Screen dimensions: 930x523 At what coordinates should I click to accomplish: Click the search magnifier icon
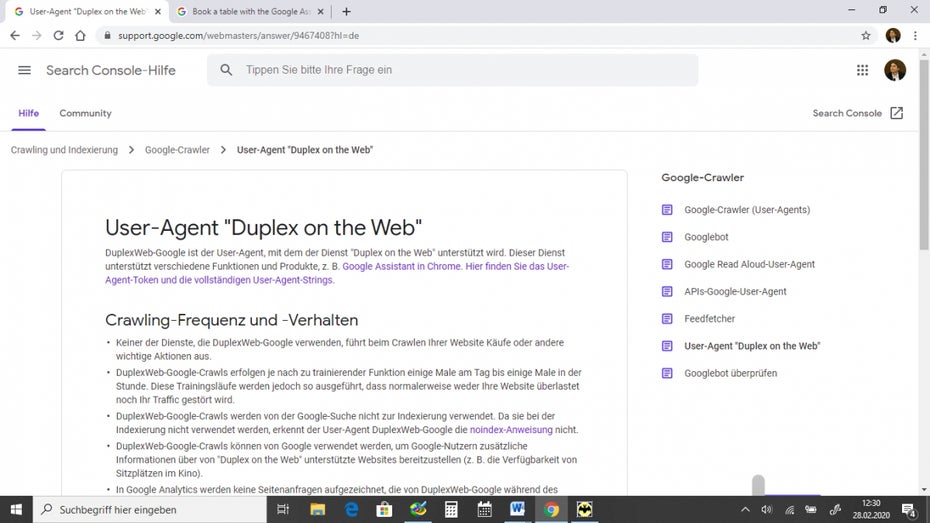(226, 70)
